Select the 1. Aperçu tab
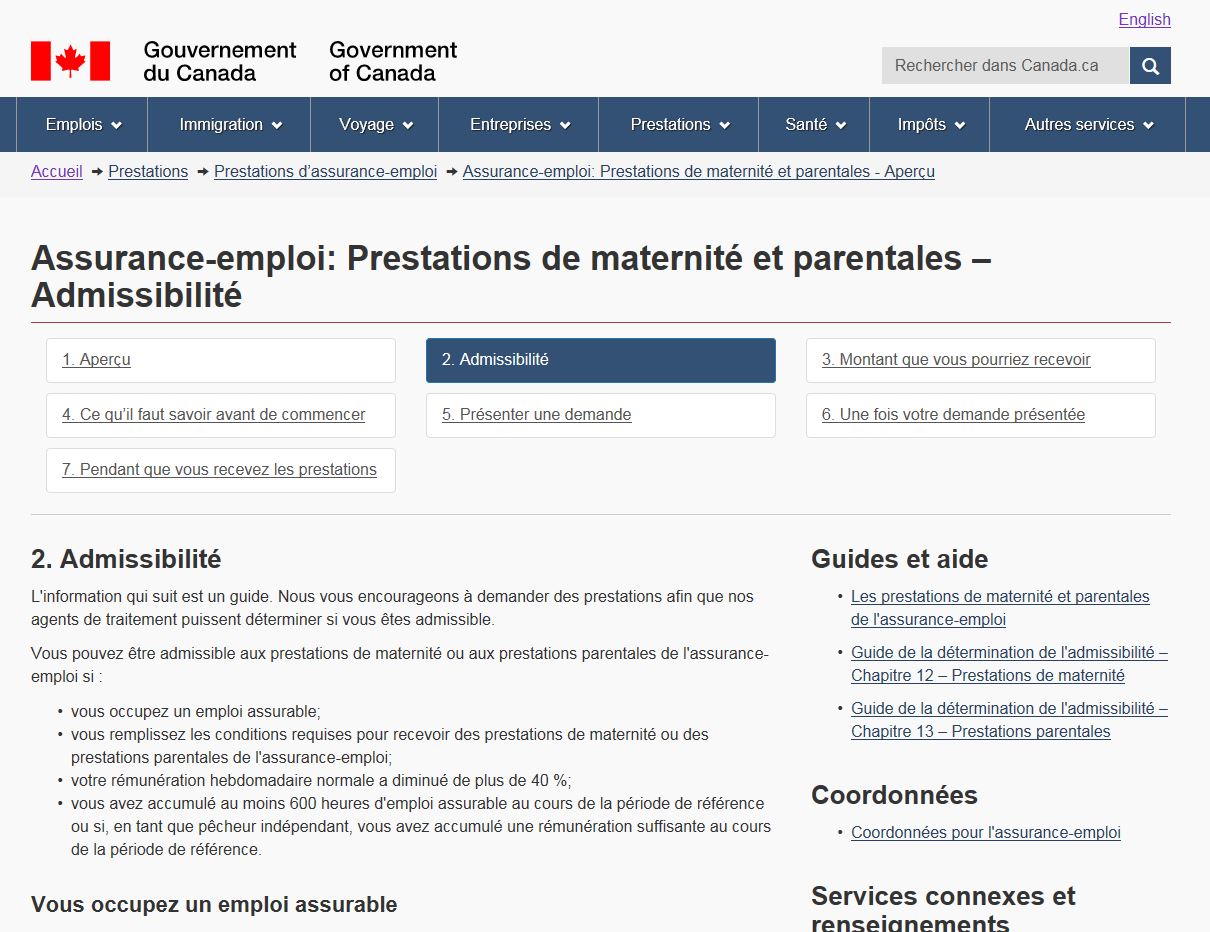 click(x=221, y=360)
